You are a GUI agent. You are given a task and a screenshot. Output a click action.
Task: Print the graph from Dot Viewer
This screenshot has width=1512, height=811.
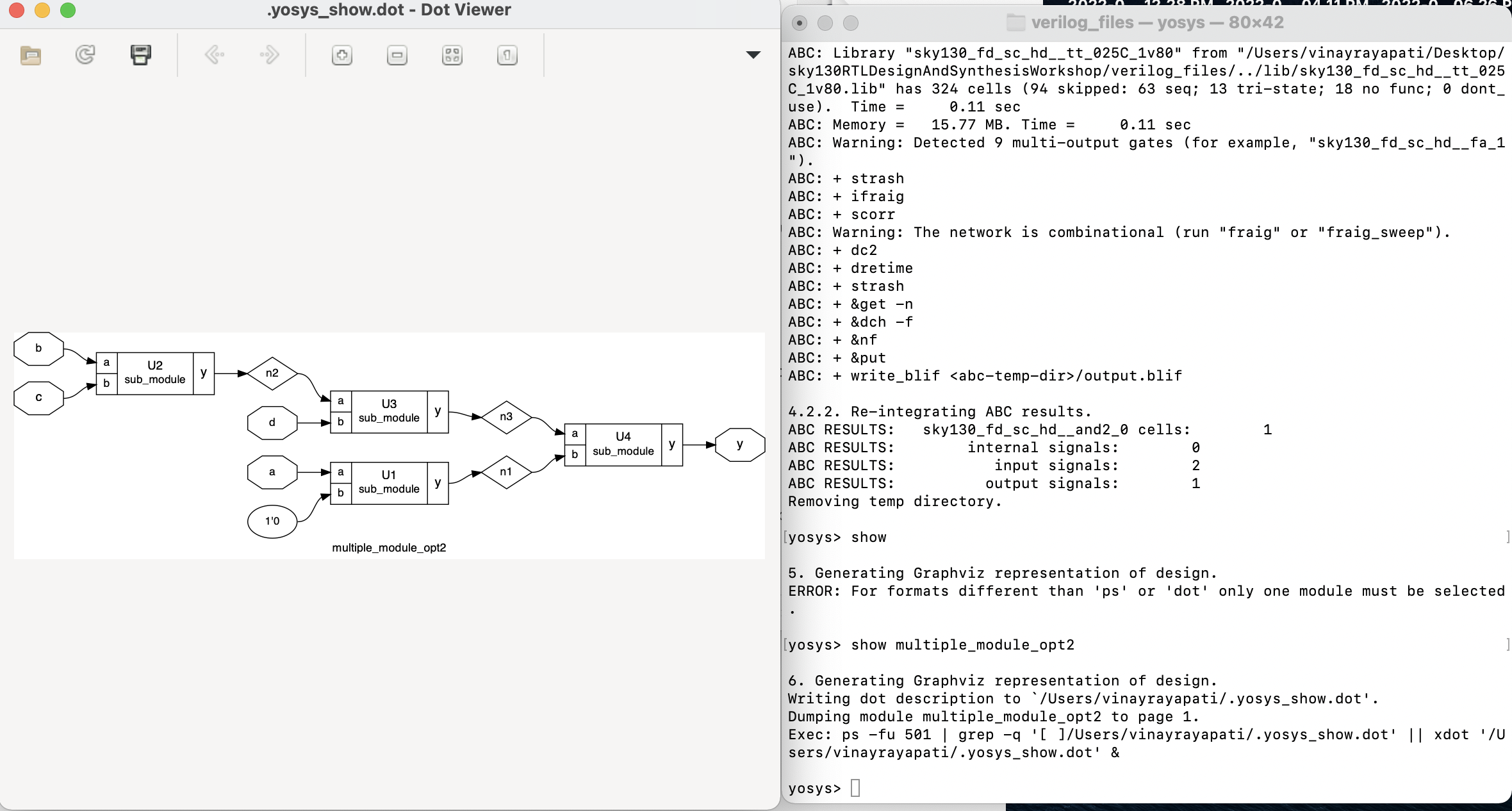[140, 56]
